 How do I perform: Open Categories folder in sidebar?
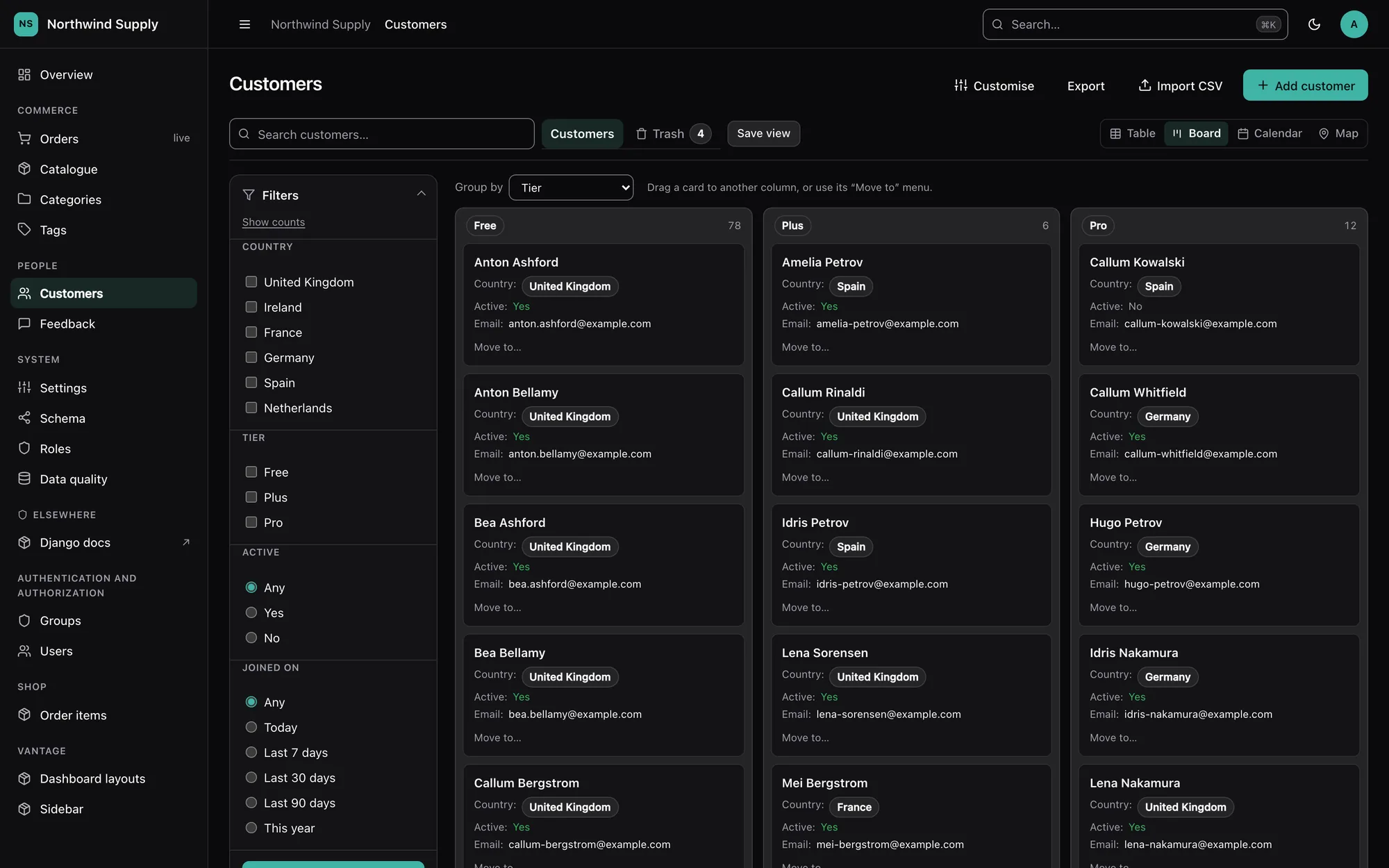coord(103,199)
